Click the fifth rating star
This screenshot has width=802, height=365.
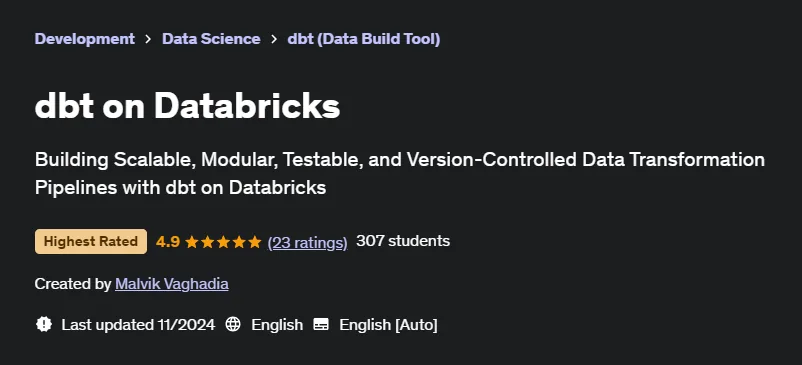(255, 242)
